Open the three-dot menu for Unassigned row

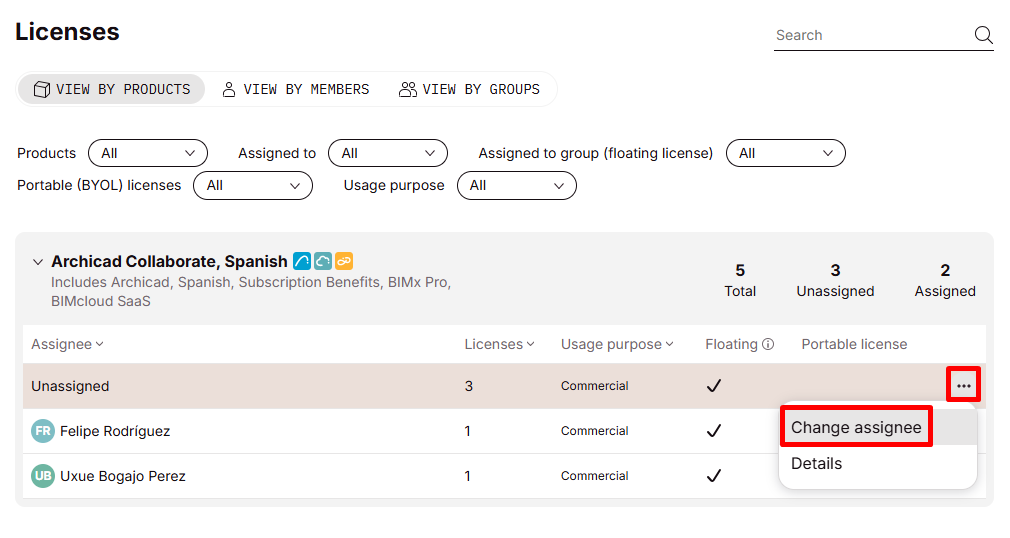tap(963, 386)
